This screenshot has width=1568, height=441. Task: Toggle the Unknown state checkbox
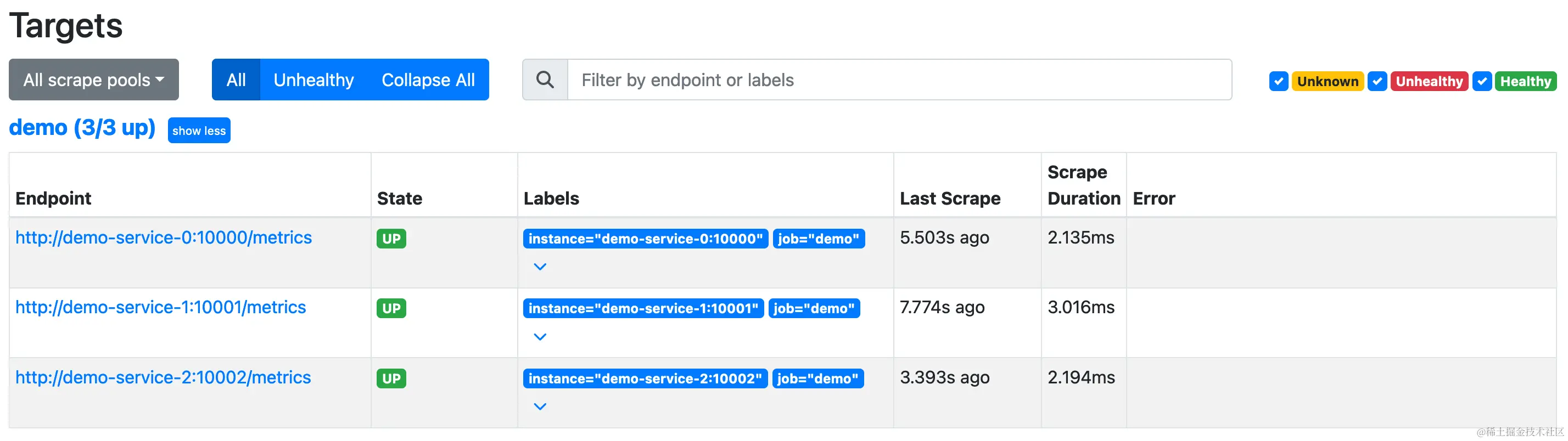[1278, 81]
